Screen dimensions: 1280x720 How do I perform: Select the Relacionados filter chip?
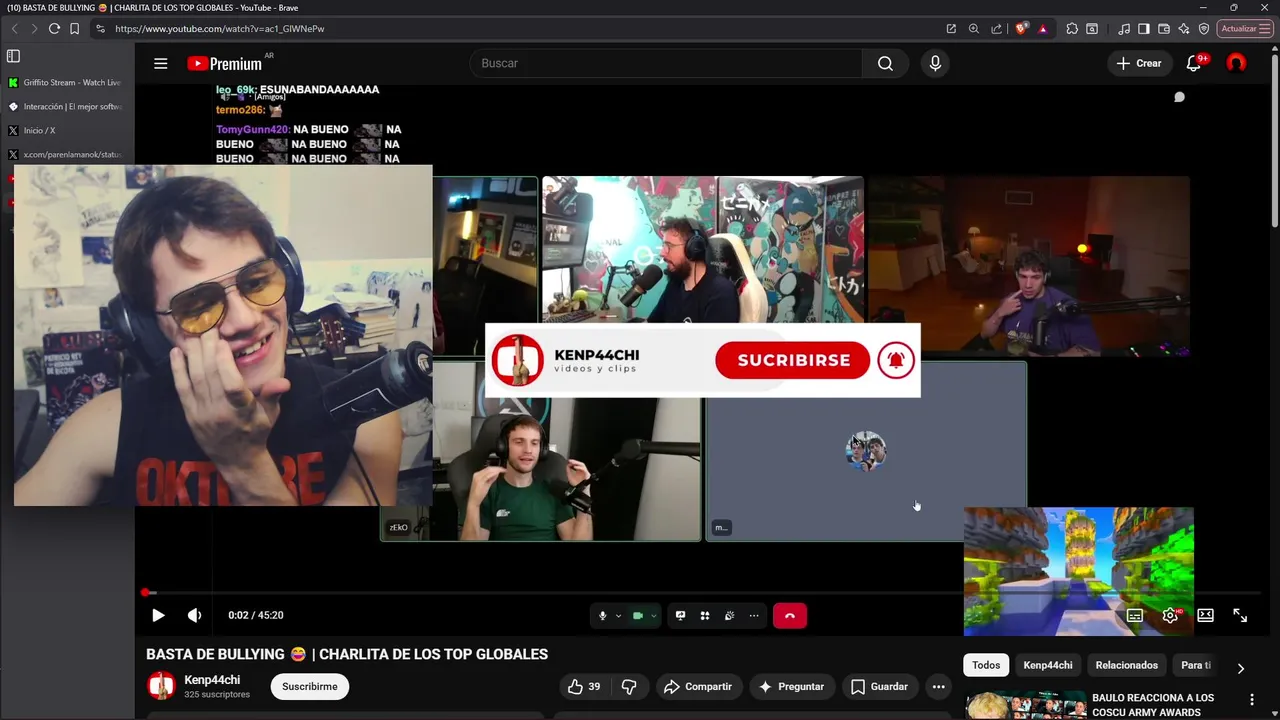click(1126, 665)
